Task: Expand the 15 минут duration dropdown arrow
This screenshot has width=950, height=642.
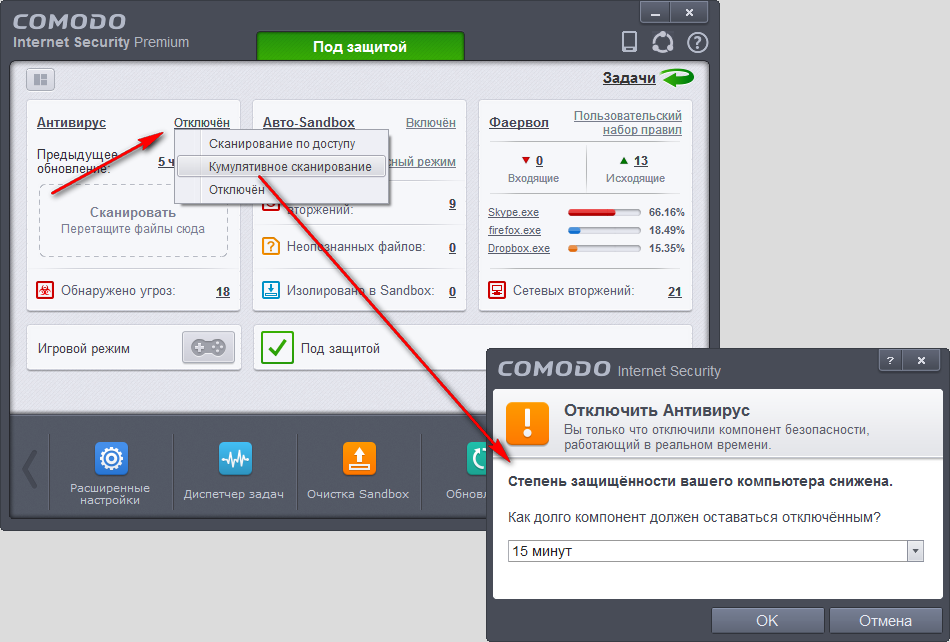Action: pos(915,551)
